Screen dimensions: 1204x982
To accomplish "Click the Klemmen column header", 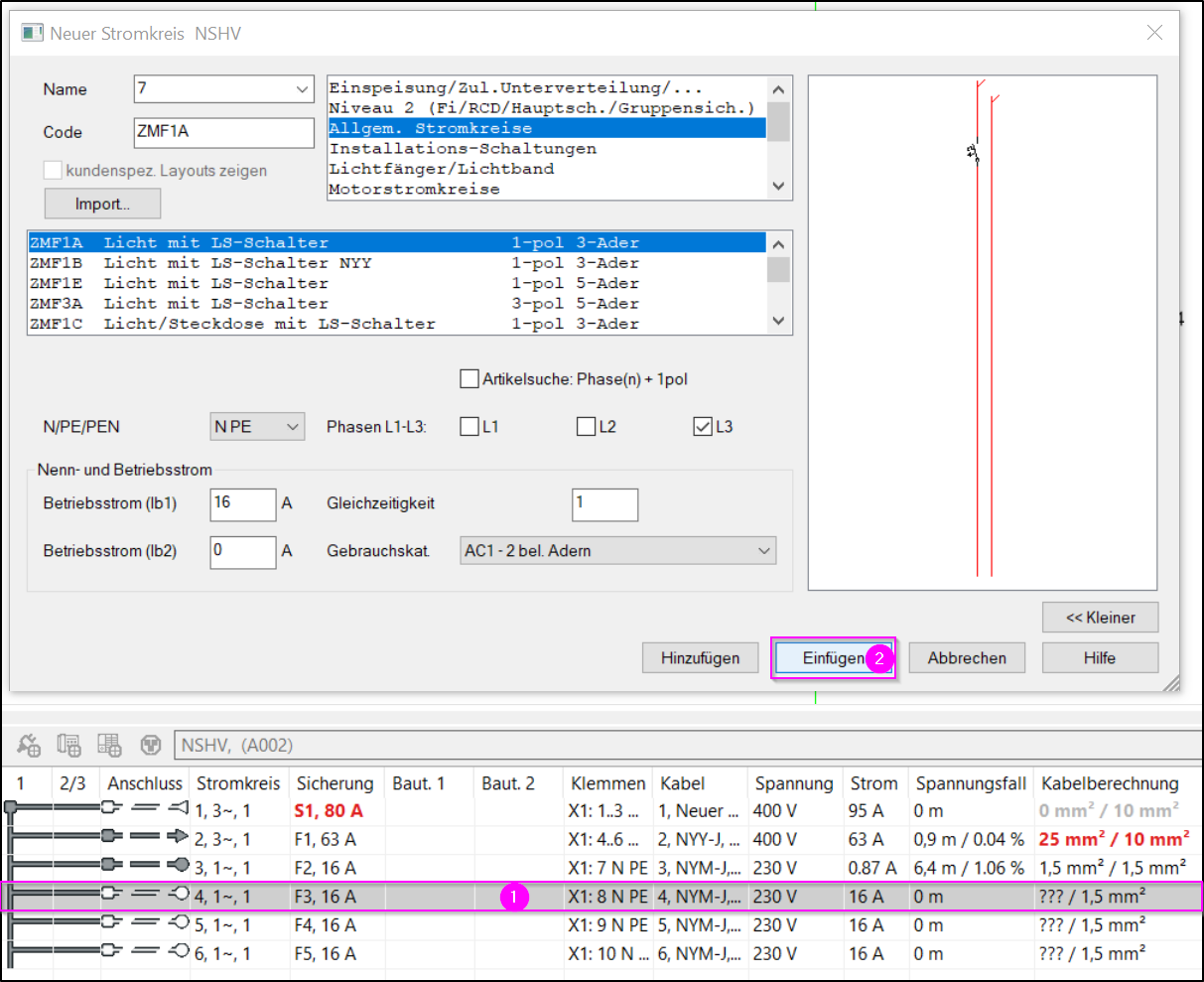I will point(608,783).
